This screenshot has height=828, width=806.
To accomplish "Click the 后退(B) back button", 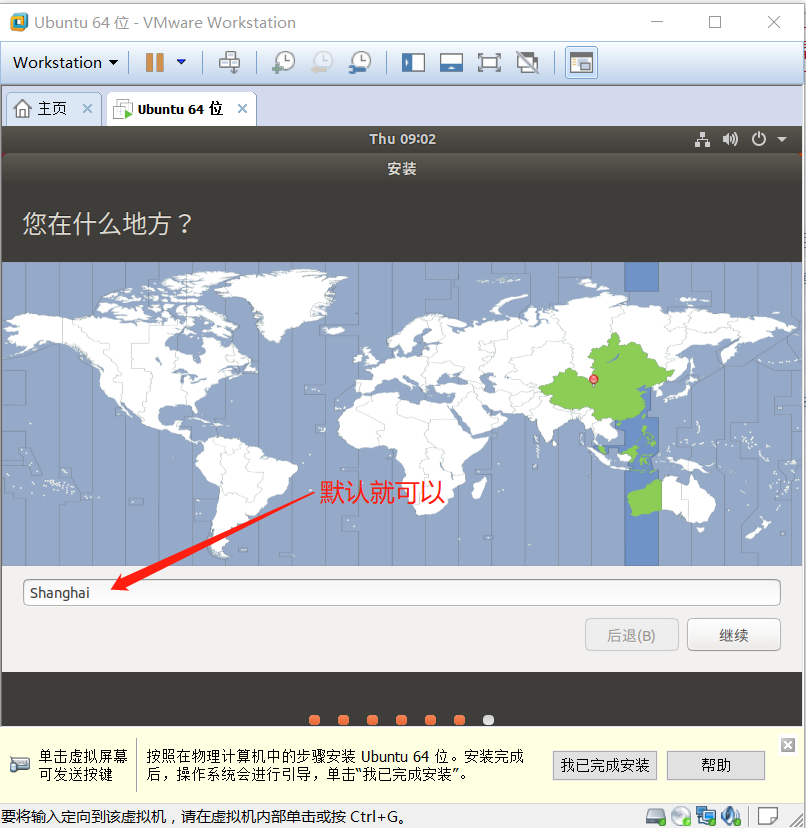I will [x=631, y=635].
